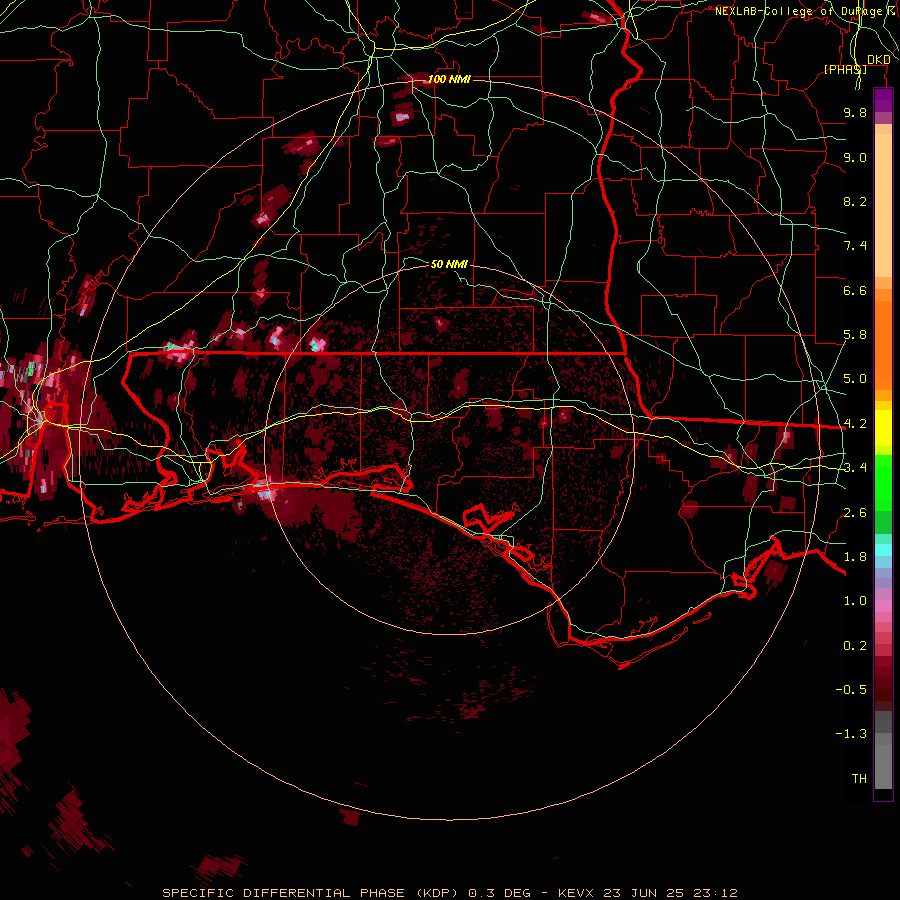Pick the purple top segment of the color scale
Screen dimensions: 900x900
click(x=883, y=100)
